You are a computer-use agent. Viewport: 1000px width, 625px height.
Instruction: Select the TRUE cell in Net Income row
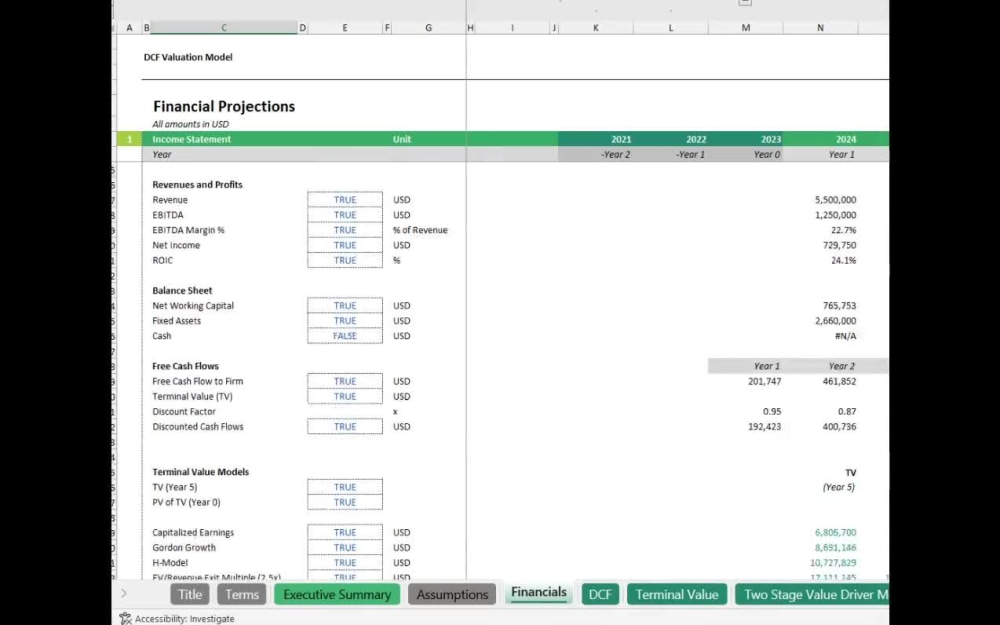coord(345,245)
